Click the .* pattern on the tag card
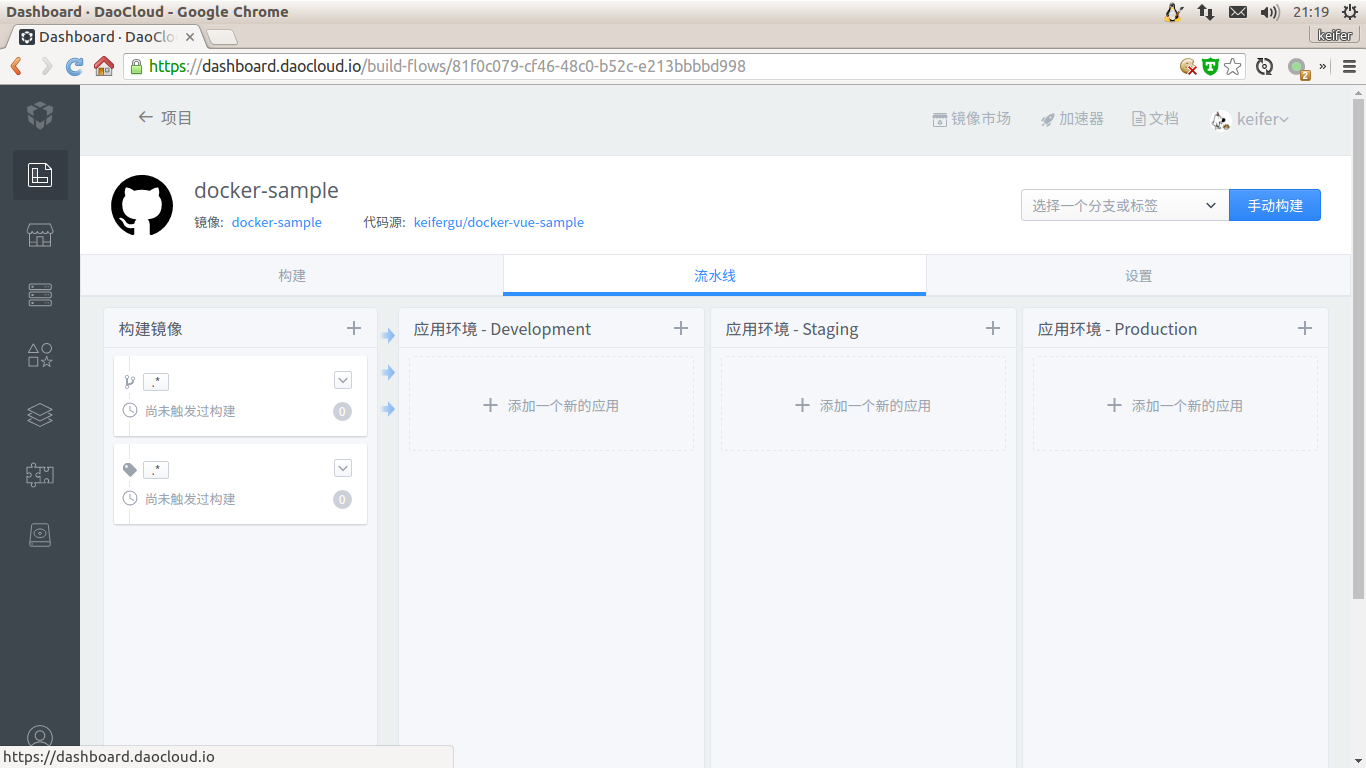Viewport: 1366px width, 768px height. [x=156, y=469]
